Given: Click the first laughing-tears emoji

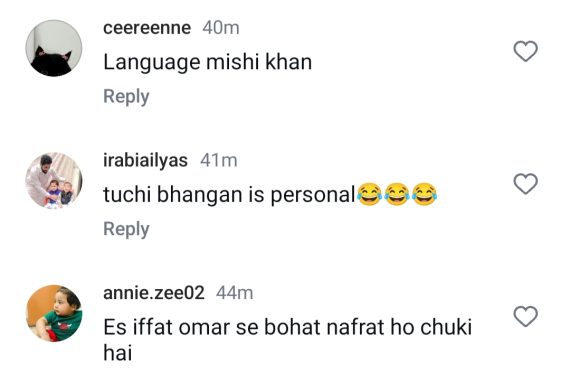Looking at the screenshot, I should coord(369,194).
